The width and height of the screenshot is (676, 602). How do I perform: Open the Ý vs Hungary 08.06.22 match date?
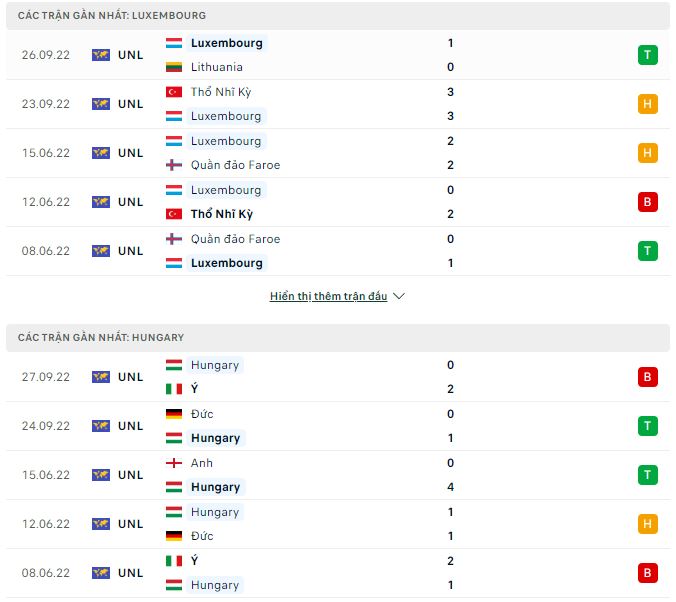[x=46, y=573]
